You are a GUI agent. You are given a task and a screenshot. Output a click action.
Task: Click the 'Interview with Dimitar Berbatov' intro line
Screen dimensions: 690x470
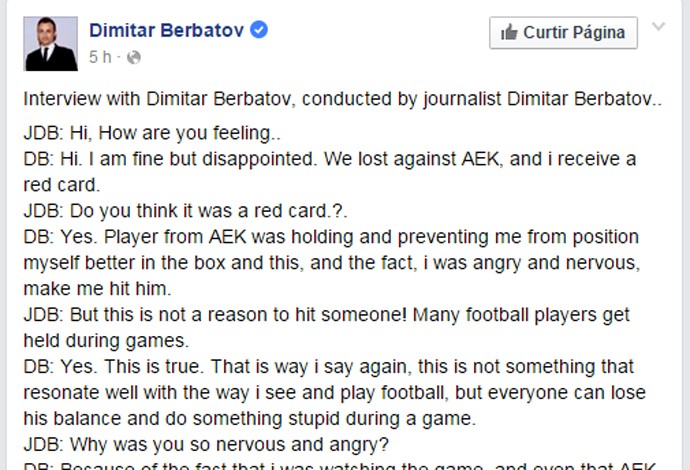(x=342, y=99)
